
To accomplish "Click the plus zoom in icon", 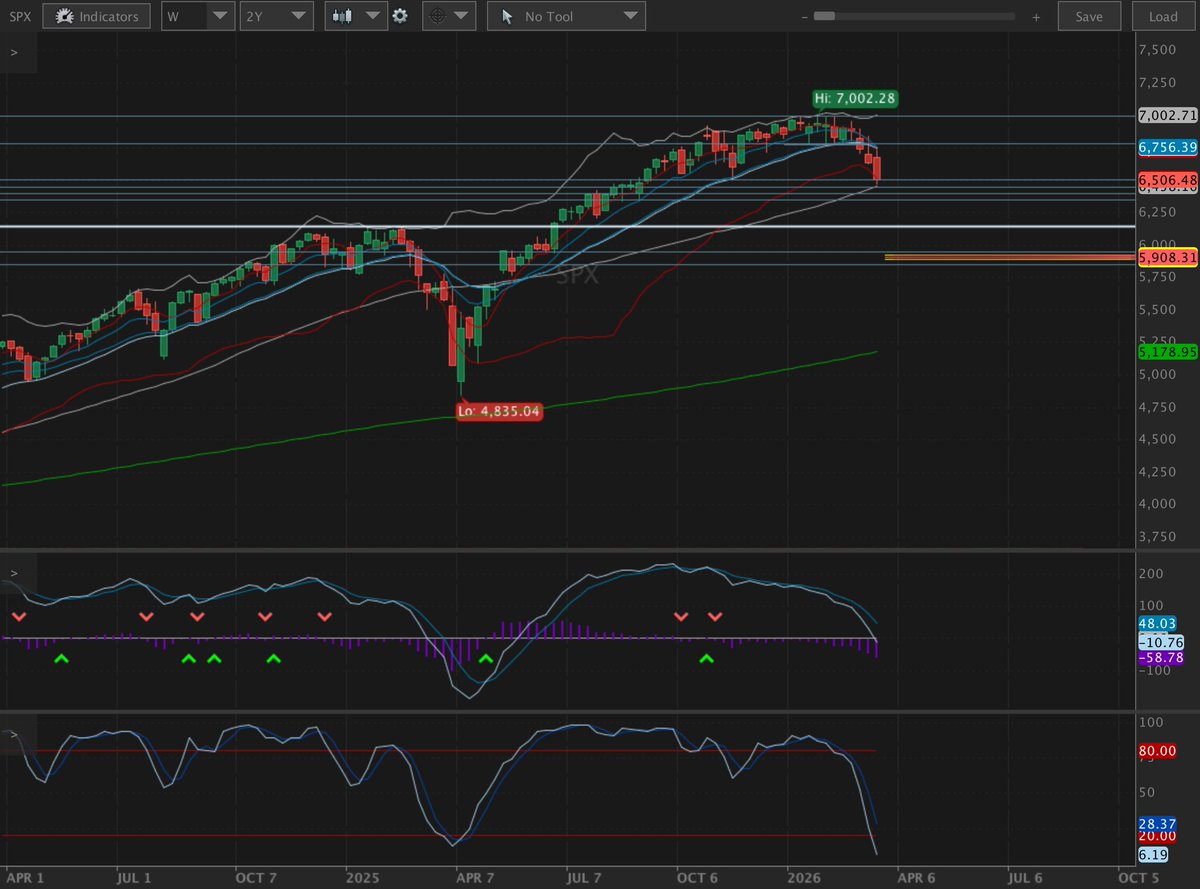I will [1036, 17].
